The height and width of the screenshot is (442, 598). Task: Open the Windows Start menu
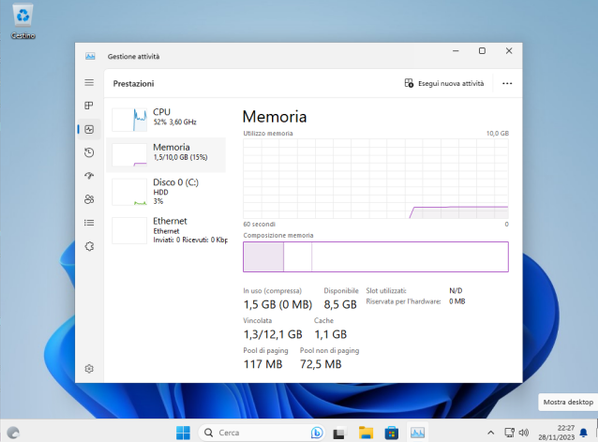[183, 432]
